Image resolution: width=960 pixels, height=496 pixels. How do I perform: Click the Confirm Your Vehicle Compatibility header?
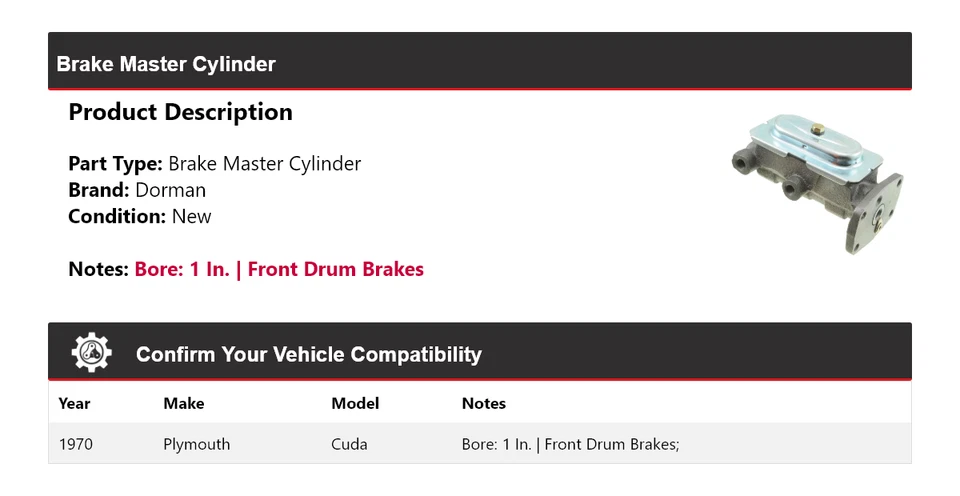click(x=308, y=354)
